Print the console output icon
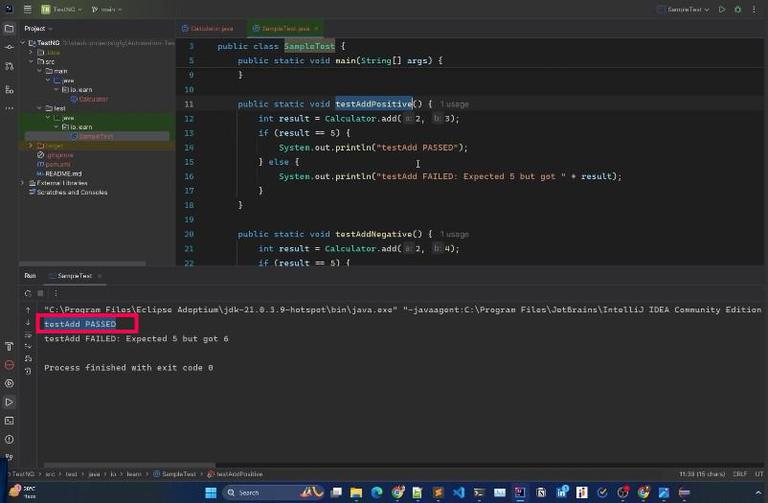The height and width of the screenshot is (503, 768). [x=28, y=359]
